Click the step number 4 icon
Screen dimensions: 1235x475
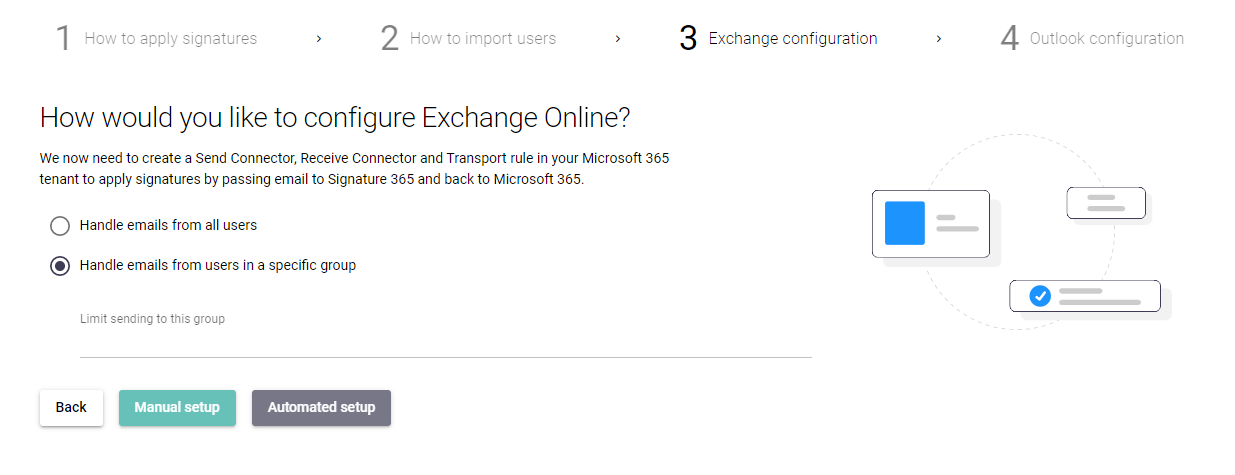[1010, 39]
